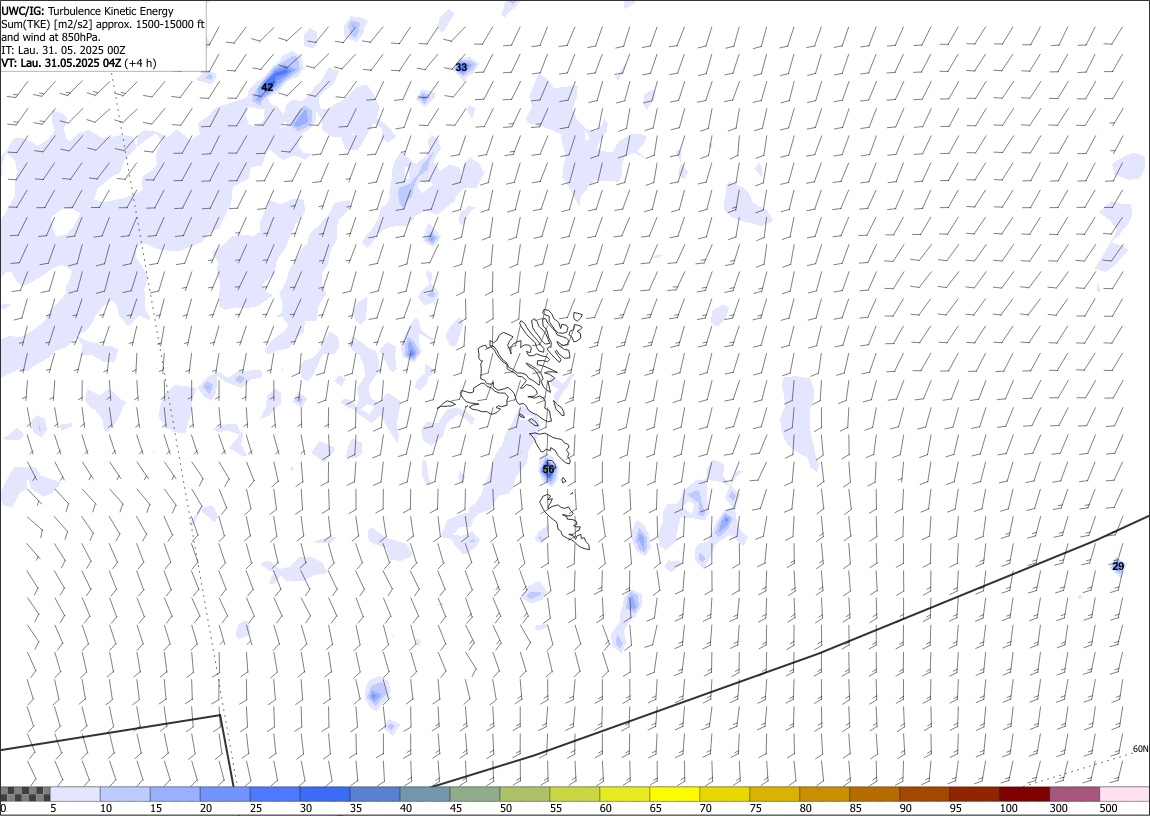Select the 300–500 mauve legend swatch
Screen dimensions: 1150x816
(x=1074, y=794)
